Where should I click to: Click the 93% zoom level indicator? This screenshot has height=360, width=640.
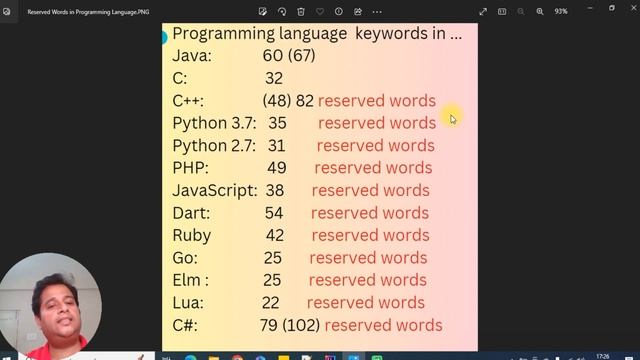561,12
